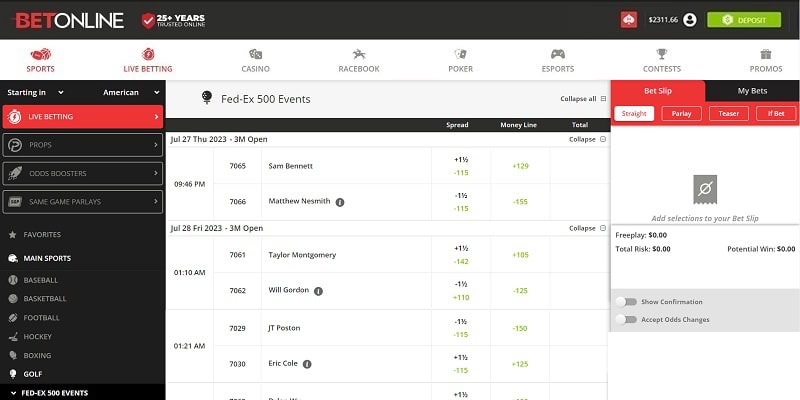
Task: Pick Sam Bennett money line +129
Action: (520, 166)
